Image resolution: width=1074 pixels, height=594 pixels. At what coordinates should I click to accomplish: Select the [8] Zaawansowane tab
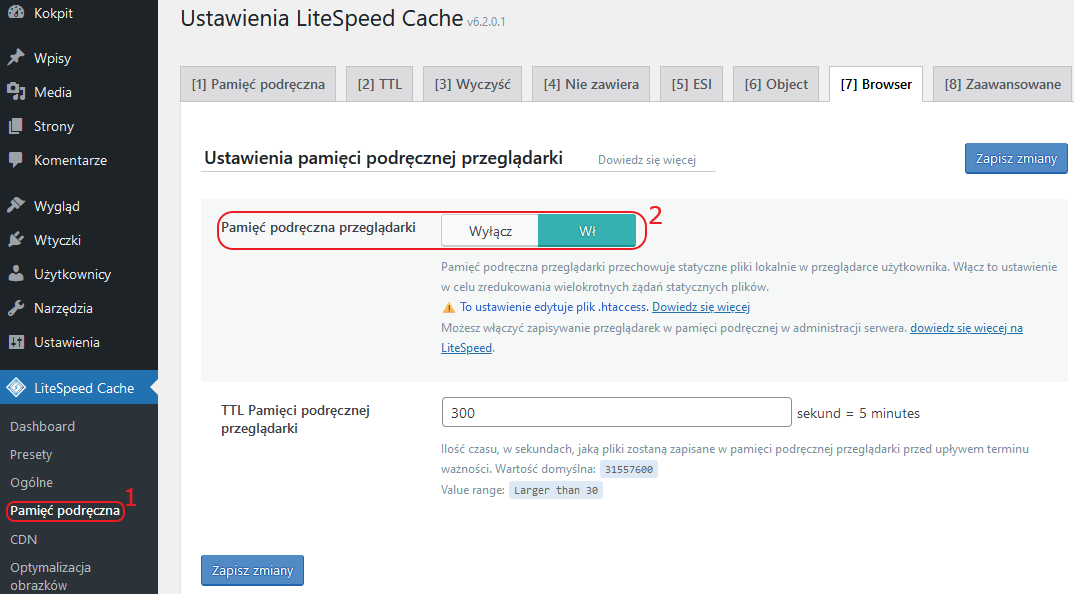click(1002, 84)
